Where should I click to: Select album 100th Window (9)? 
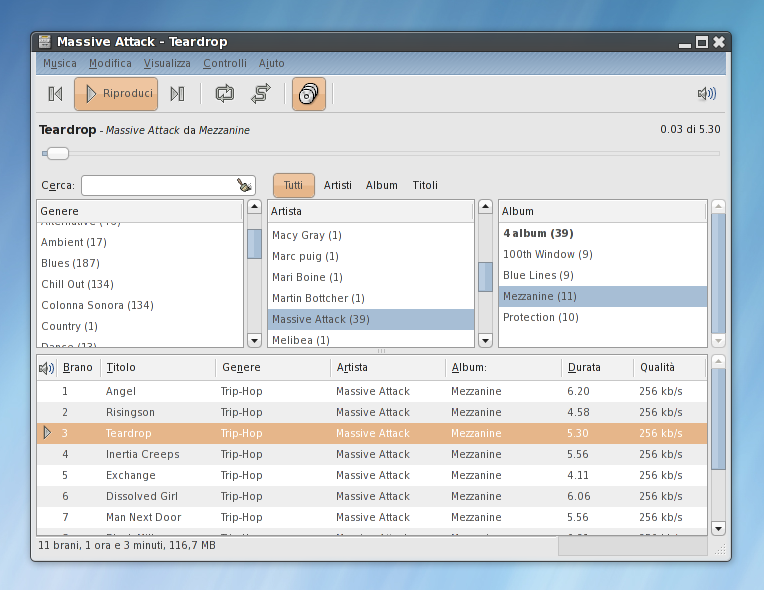[603, 254]
